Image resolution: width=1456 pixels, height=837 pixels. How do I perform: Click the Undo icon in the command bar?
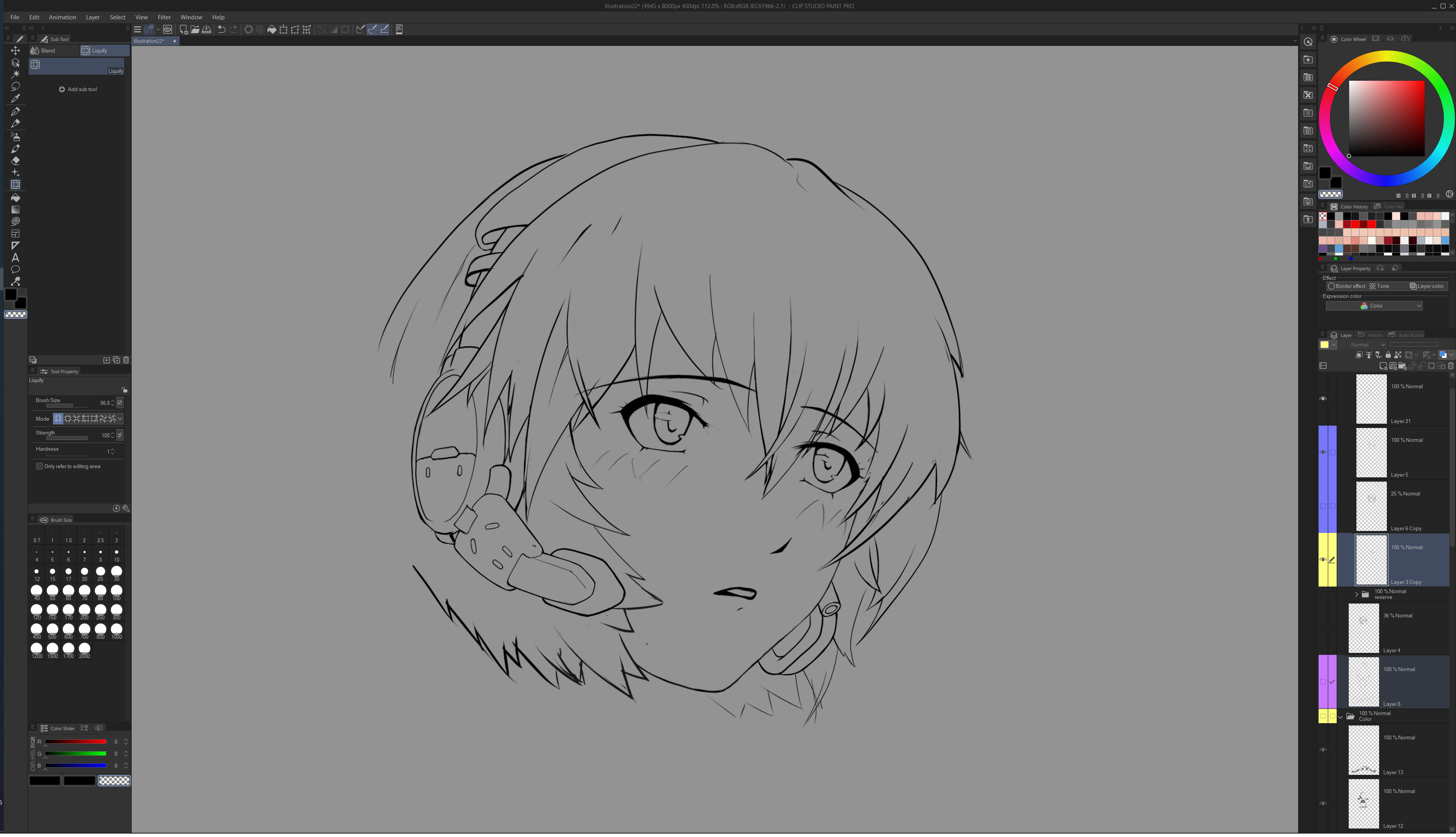221,29
